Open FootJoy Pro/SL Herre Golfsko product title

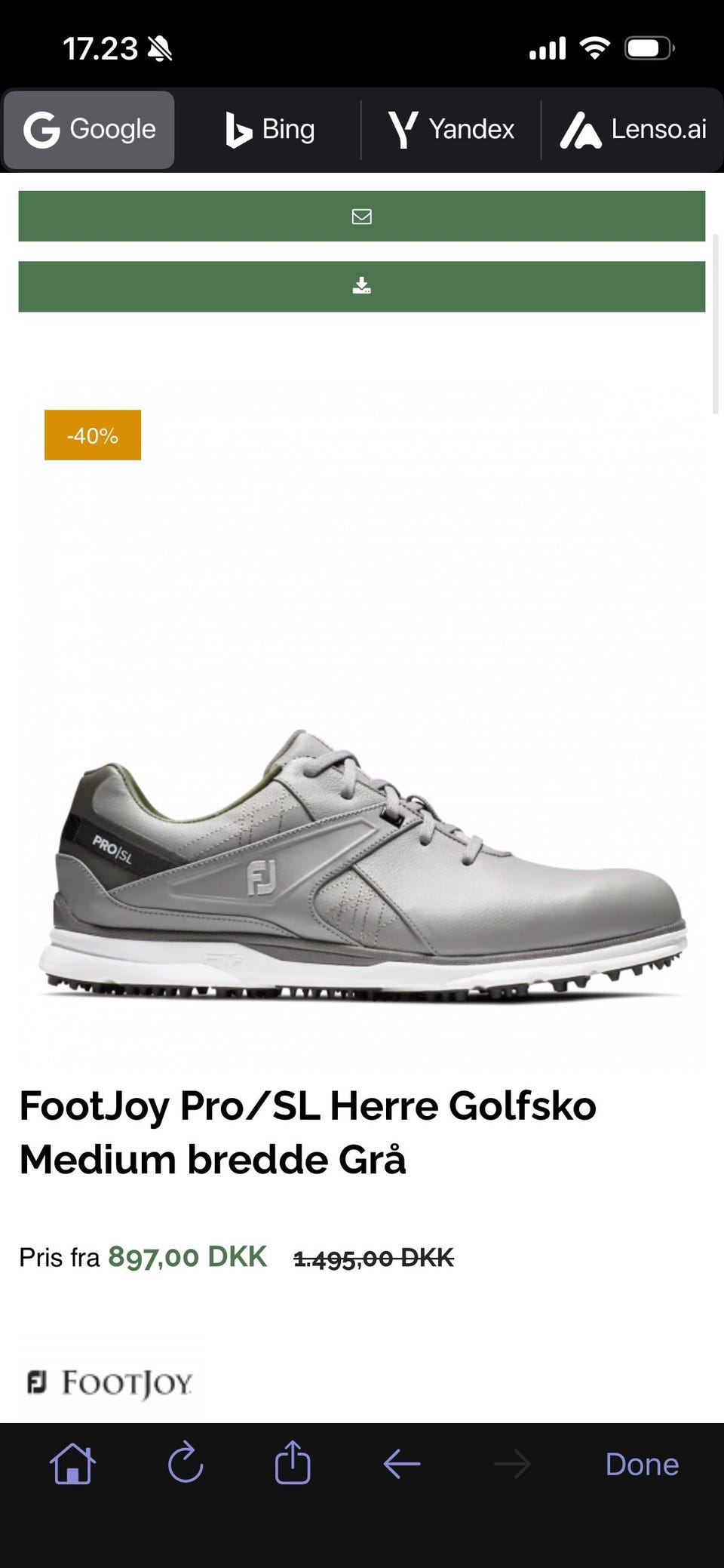308,1132
